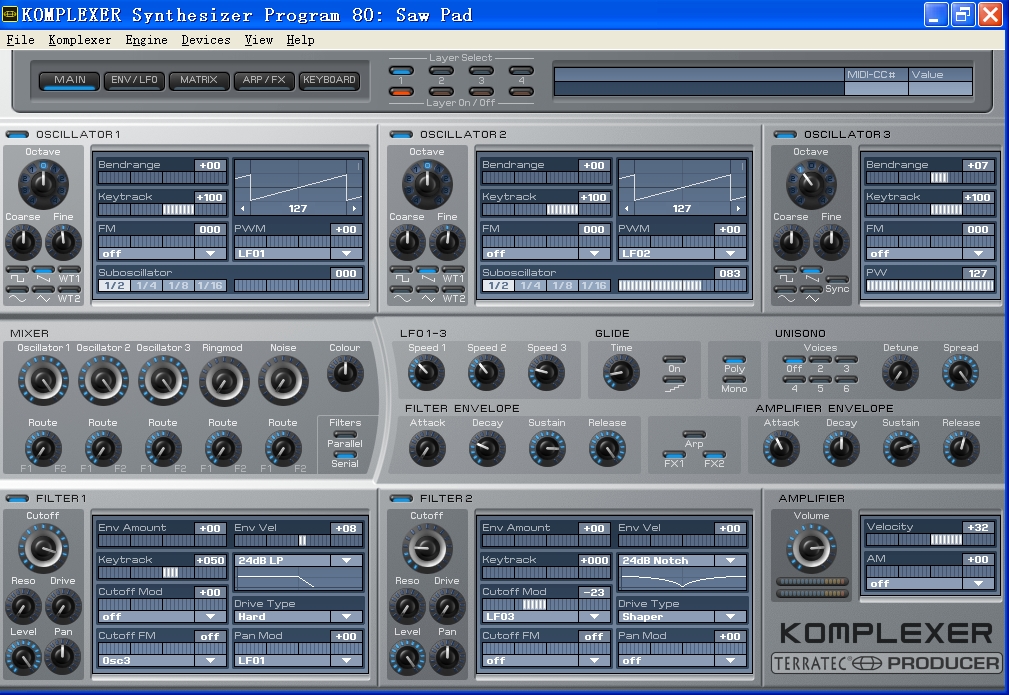Viewport: 1009px width, 695px height.
Task: Open the File menu
Action: (x=21, y=40)
